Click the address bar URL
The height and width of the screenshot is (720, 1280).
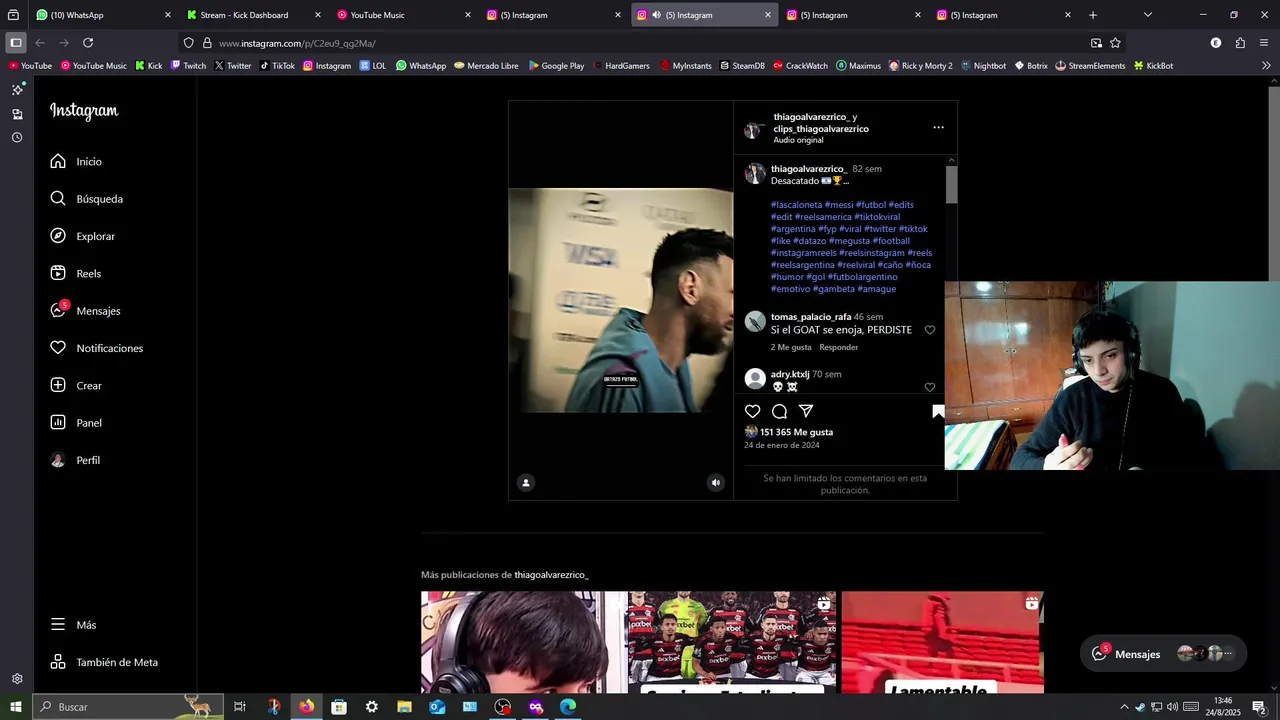point(297,43)
